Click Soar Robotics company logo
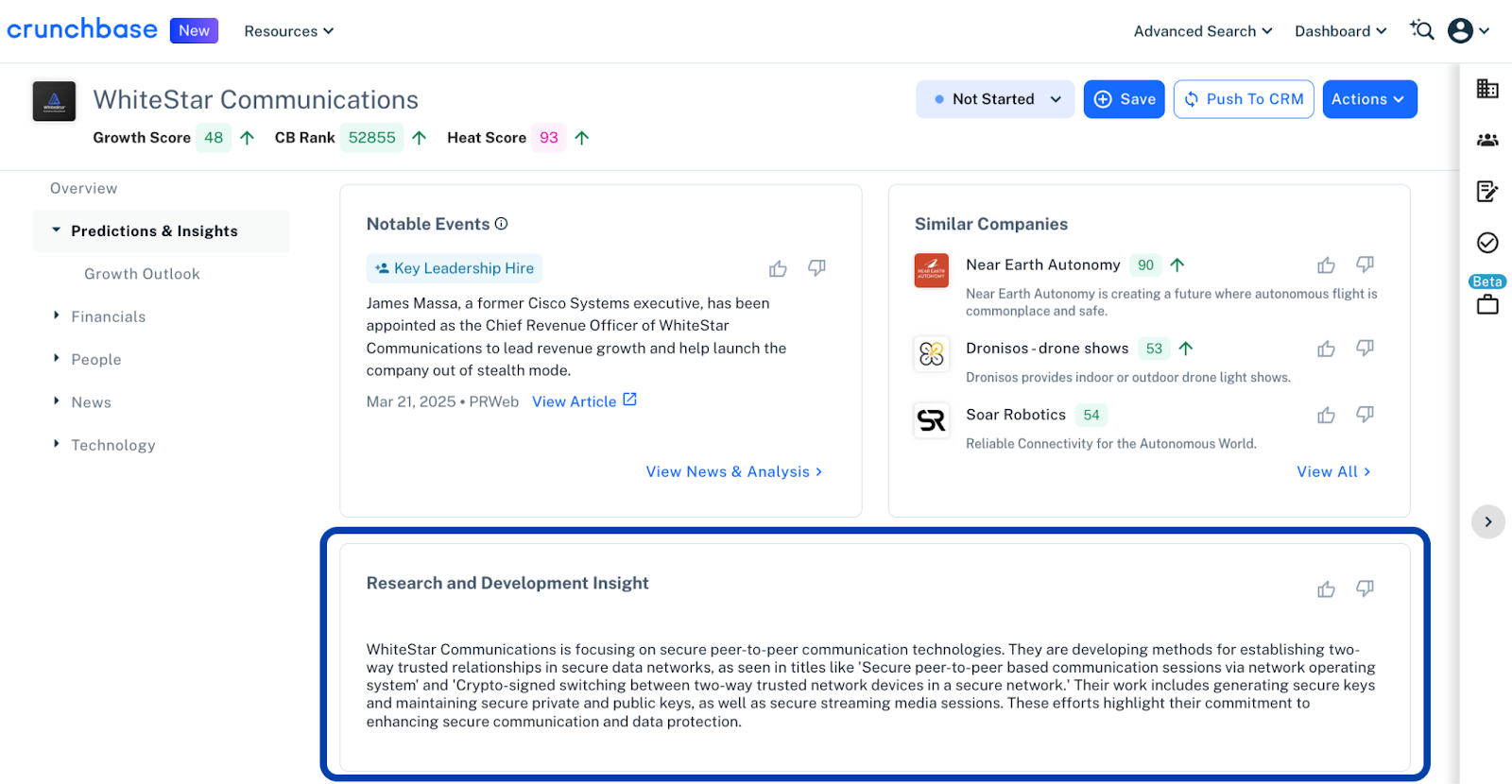1512x784 pixels. 932,420
